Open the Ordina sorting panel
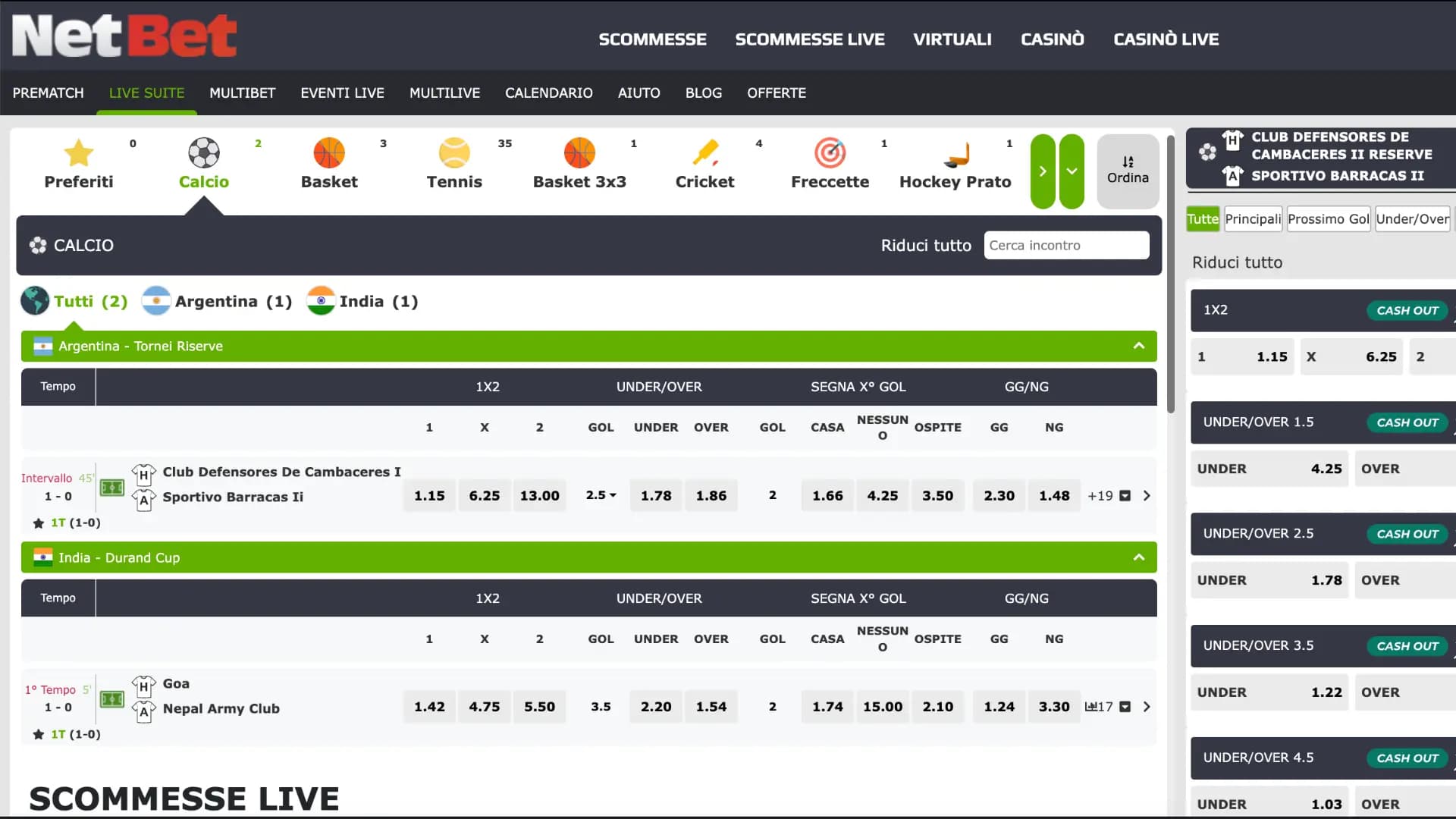 (1128, 171)
